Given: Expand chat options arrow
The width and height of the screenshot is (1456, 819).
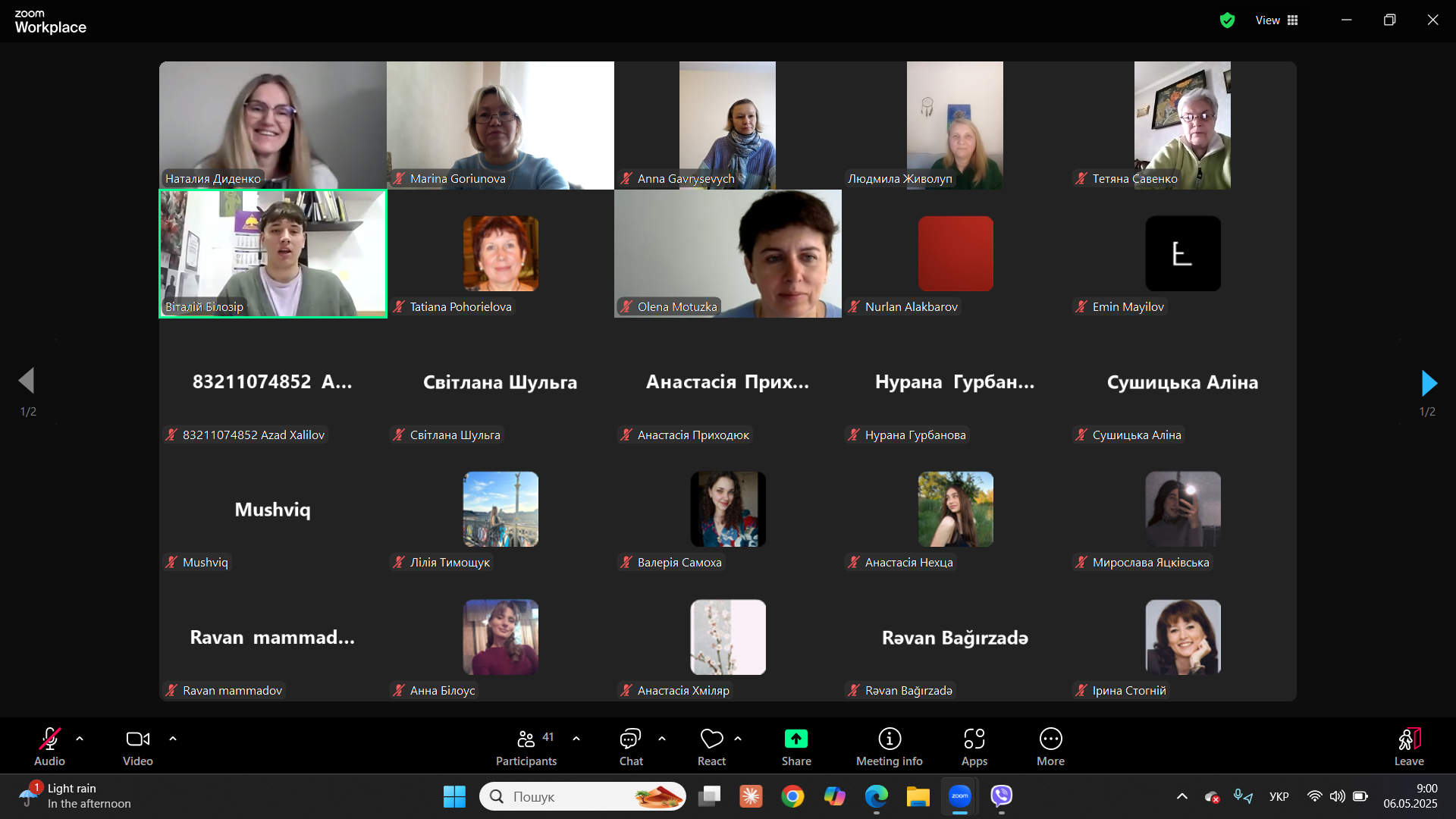Looking at the screenshot, I should [x=662, y=739].
